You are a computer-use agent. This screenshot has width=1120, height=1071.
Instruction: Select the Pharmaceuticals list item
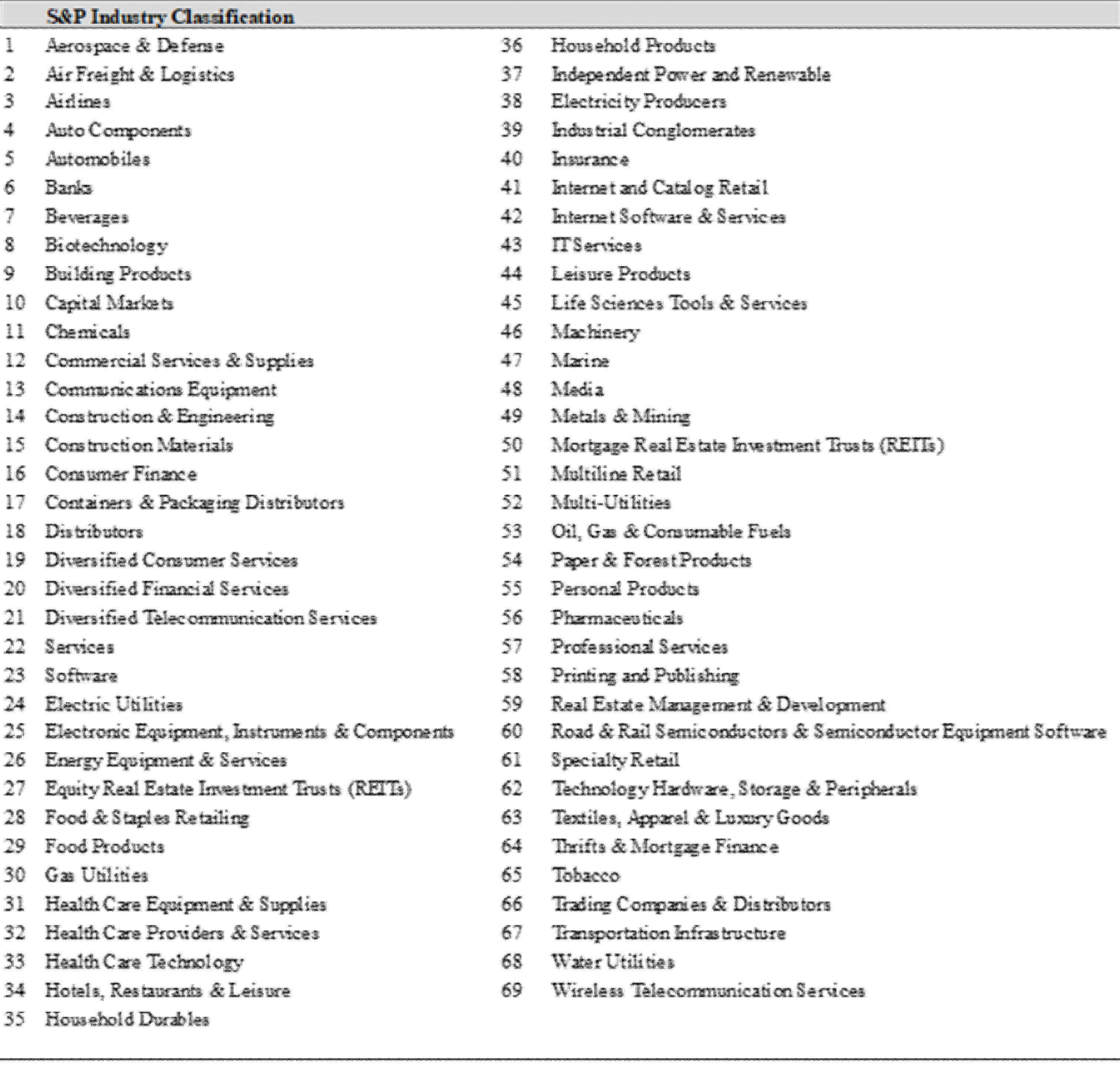coord(616,618)
